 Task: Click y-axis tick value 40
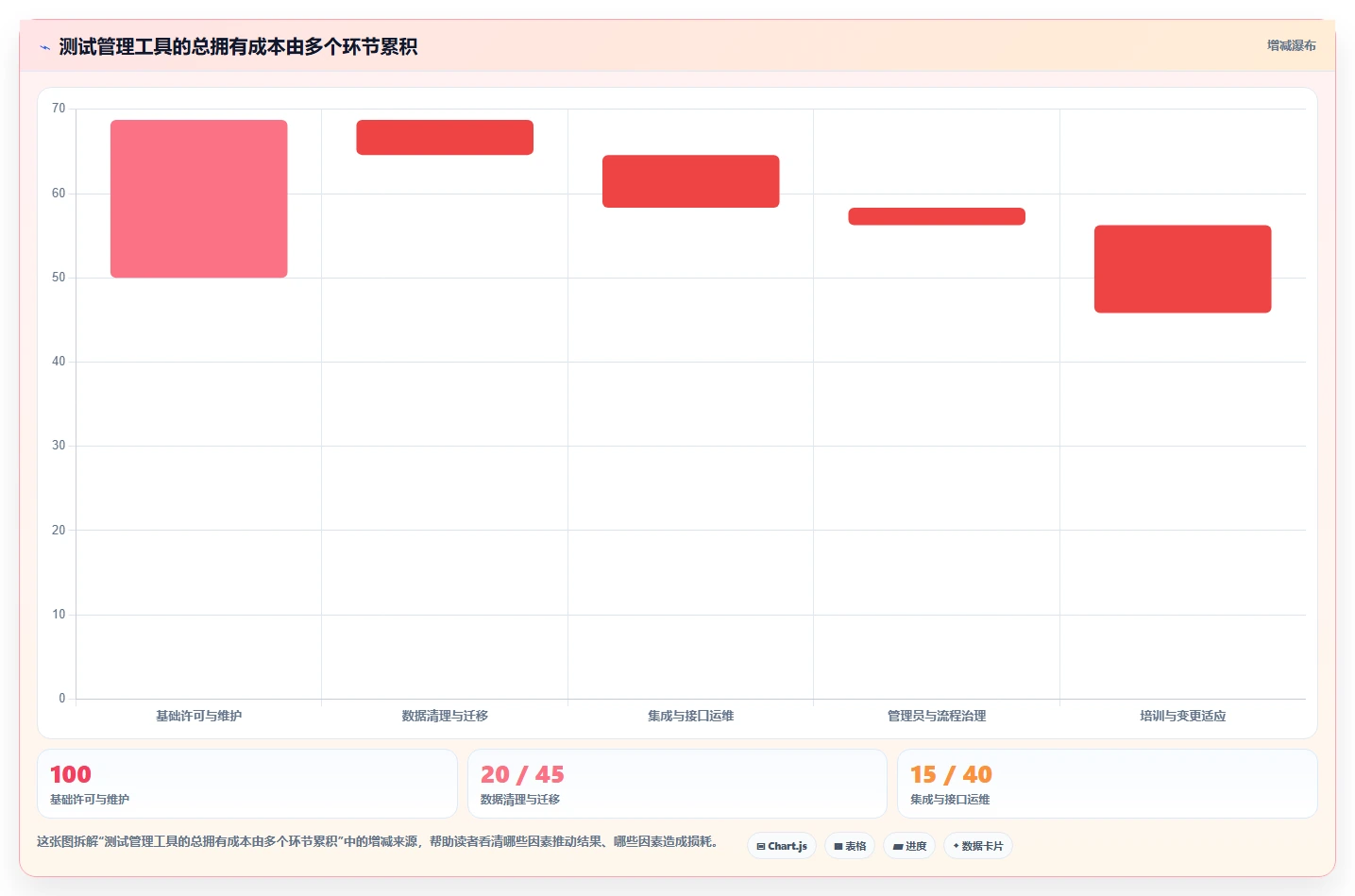pos(59,362)
